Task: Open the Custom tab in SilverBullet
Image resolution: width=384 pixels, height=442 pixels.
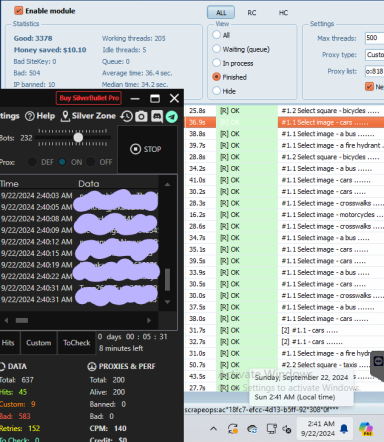Action: tap(39, 343)
